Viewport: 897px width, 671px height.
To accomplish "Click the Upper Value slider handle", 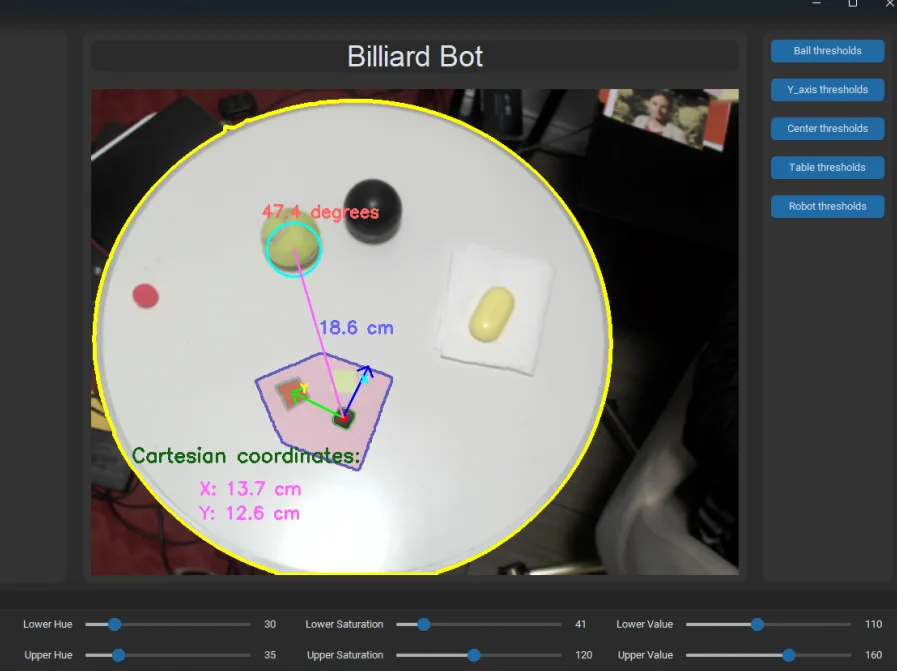I will (x=788, y=655).
